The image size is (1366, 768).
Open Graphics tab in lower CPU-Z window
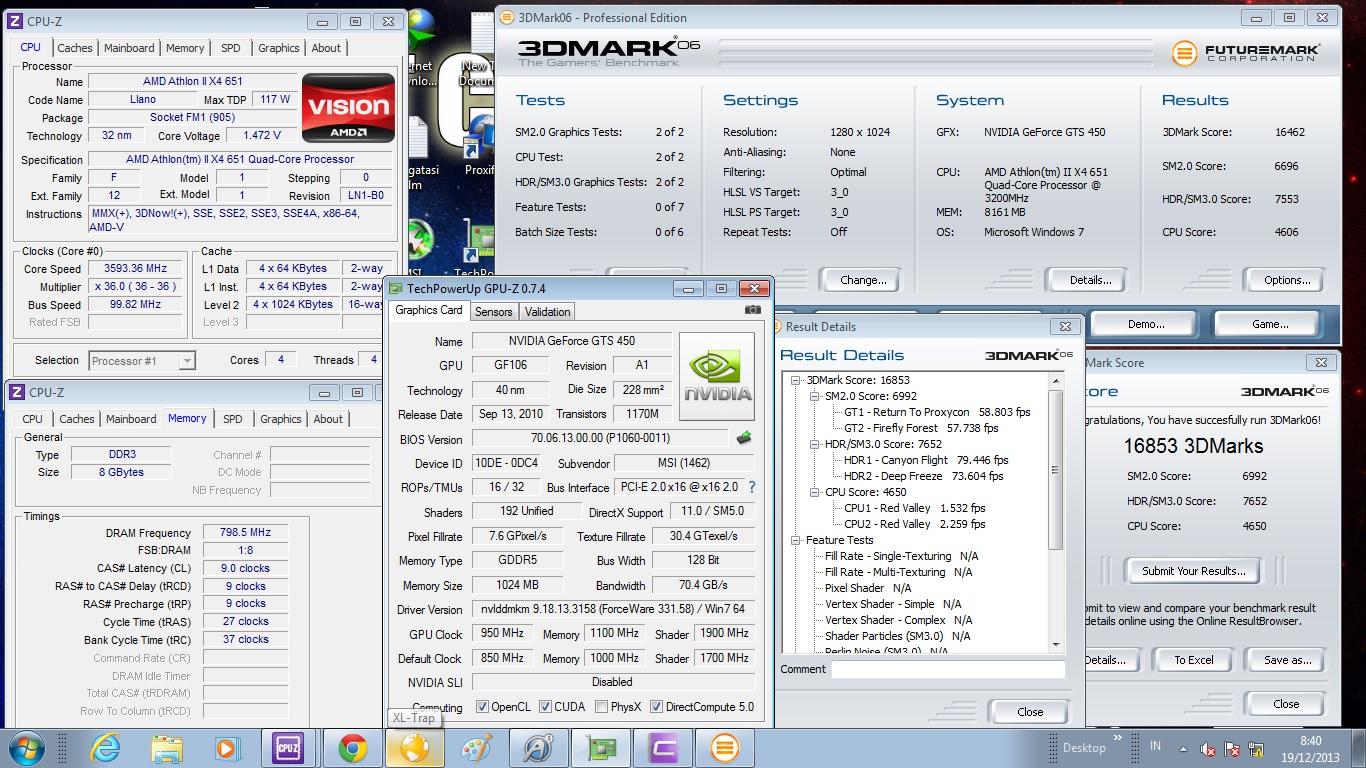point(281,419)
